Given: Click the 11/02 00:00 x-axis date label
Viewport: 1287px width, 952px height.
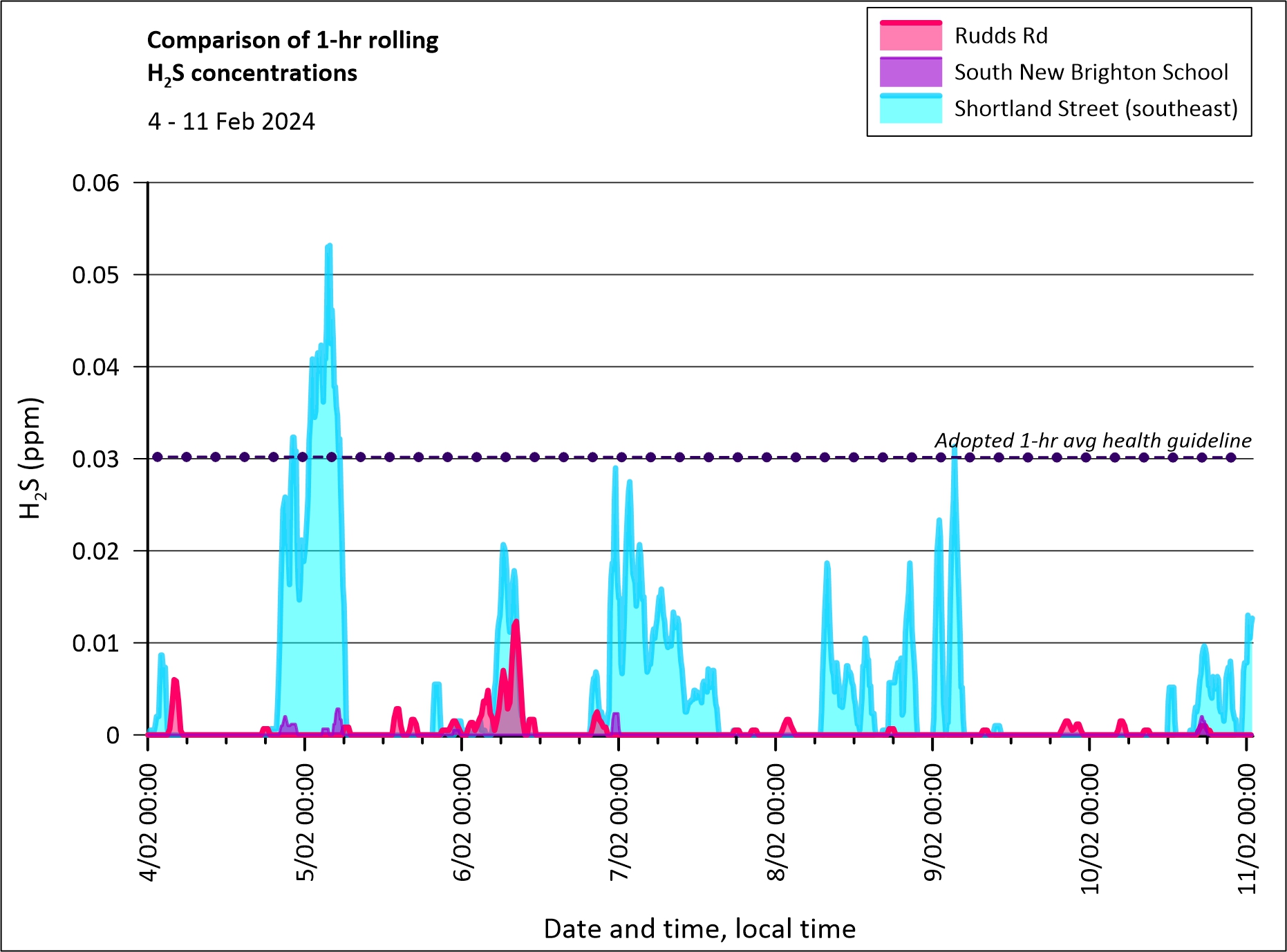Looking at the screenshot, I should (1246, 827).
